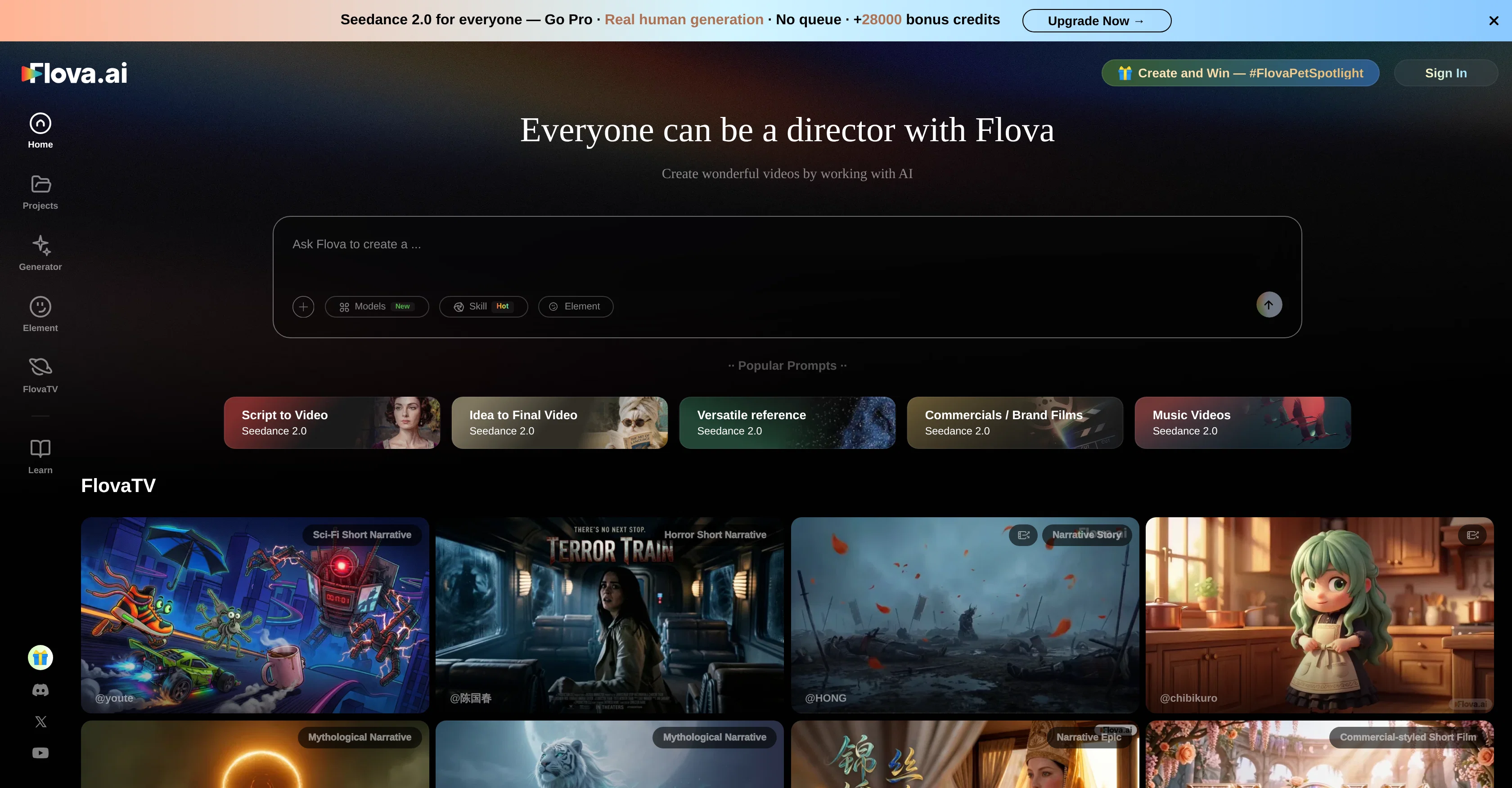Select the Music Videos prompt card

pos(1242,422)
